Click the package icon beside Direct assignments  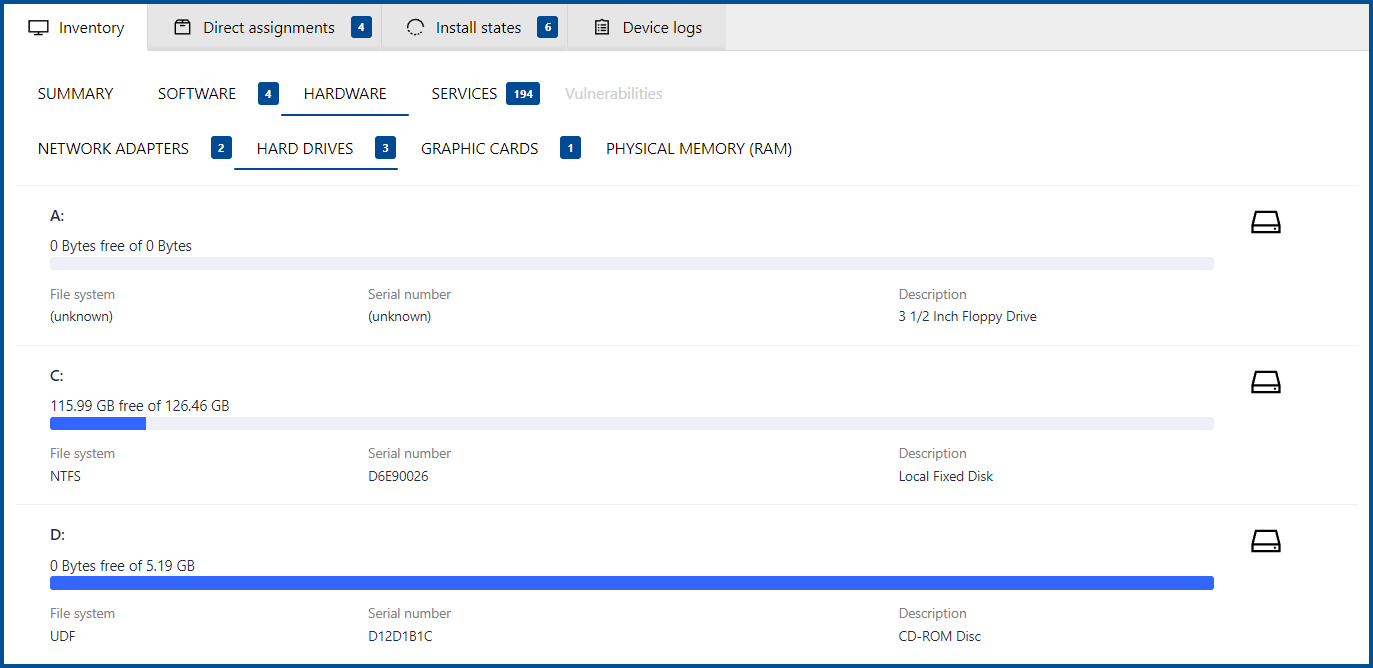click(182, 28)
